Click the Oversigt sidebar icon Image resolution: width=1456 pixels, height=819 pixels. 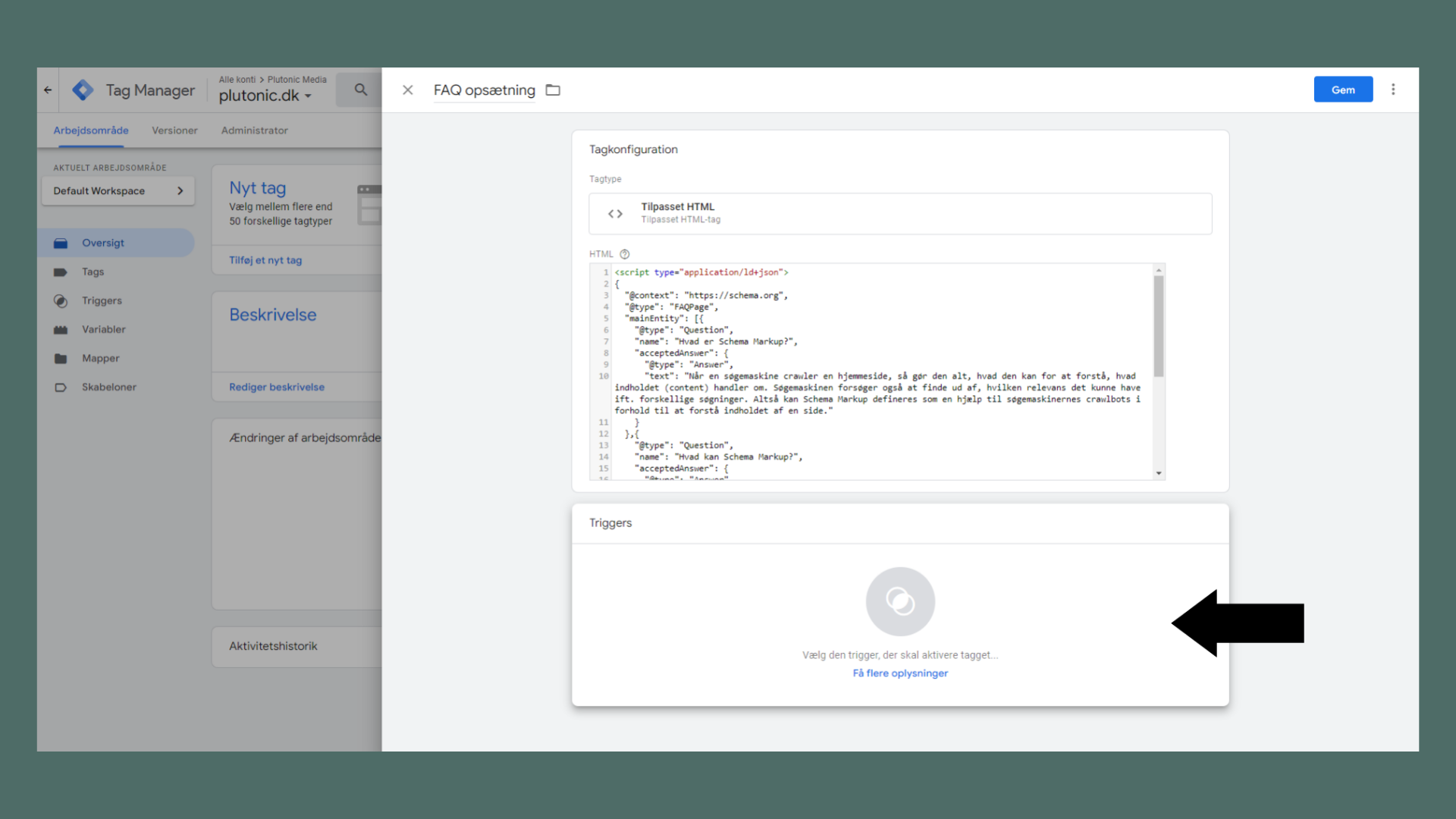[61, 243]
